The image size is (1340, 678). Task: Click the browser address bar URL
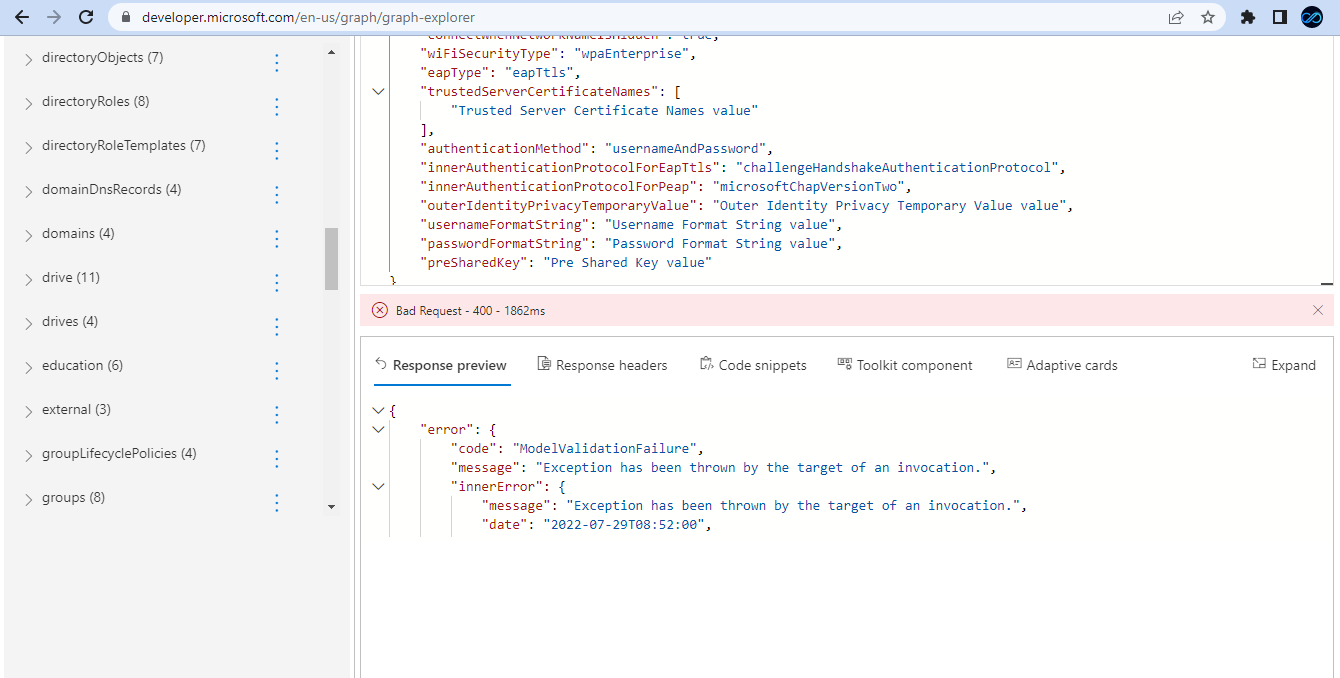click(x=308, y=17)
